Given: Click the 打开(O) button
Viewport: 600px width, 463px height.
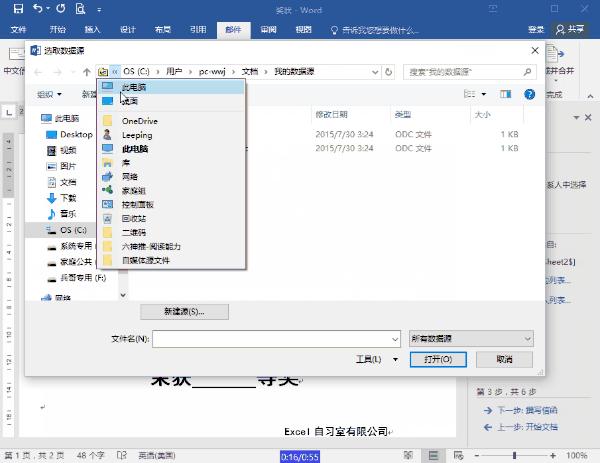Looking at the screenshot, I should pos(438,359).
